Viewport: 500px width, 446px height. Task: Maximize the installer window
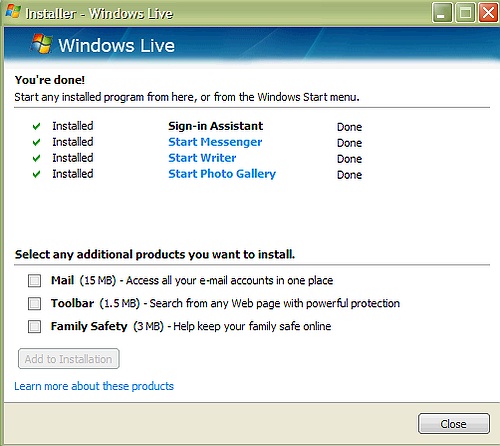(x=465, y=13)
